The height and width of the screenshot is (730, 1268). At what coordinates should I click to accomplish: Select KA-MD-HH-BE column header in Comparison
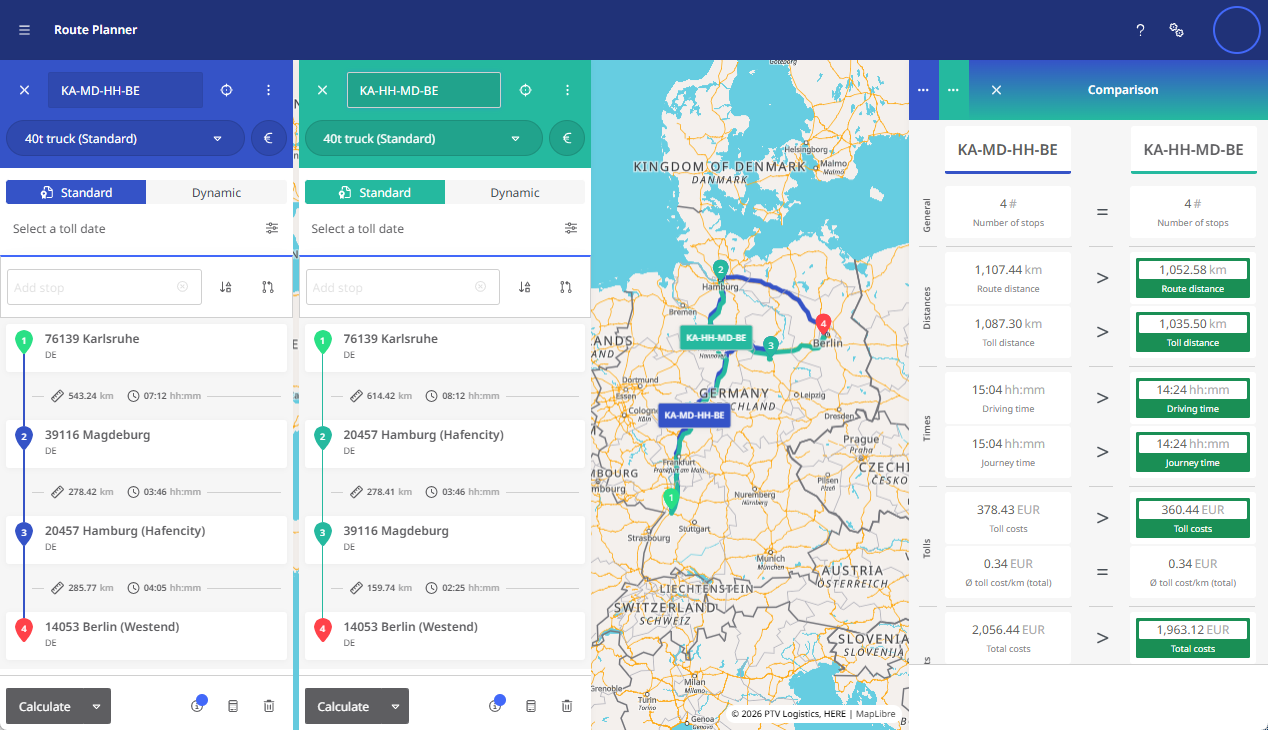[x=1008, y=150]
